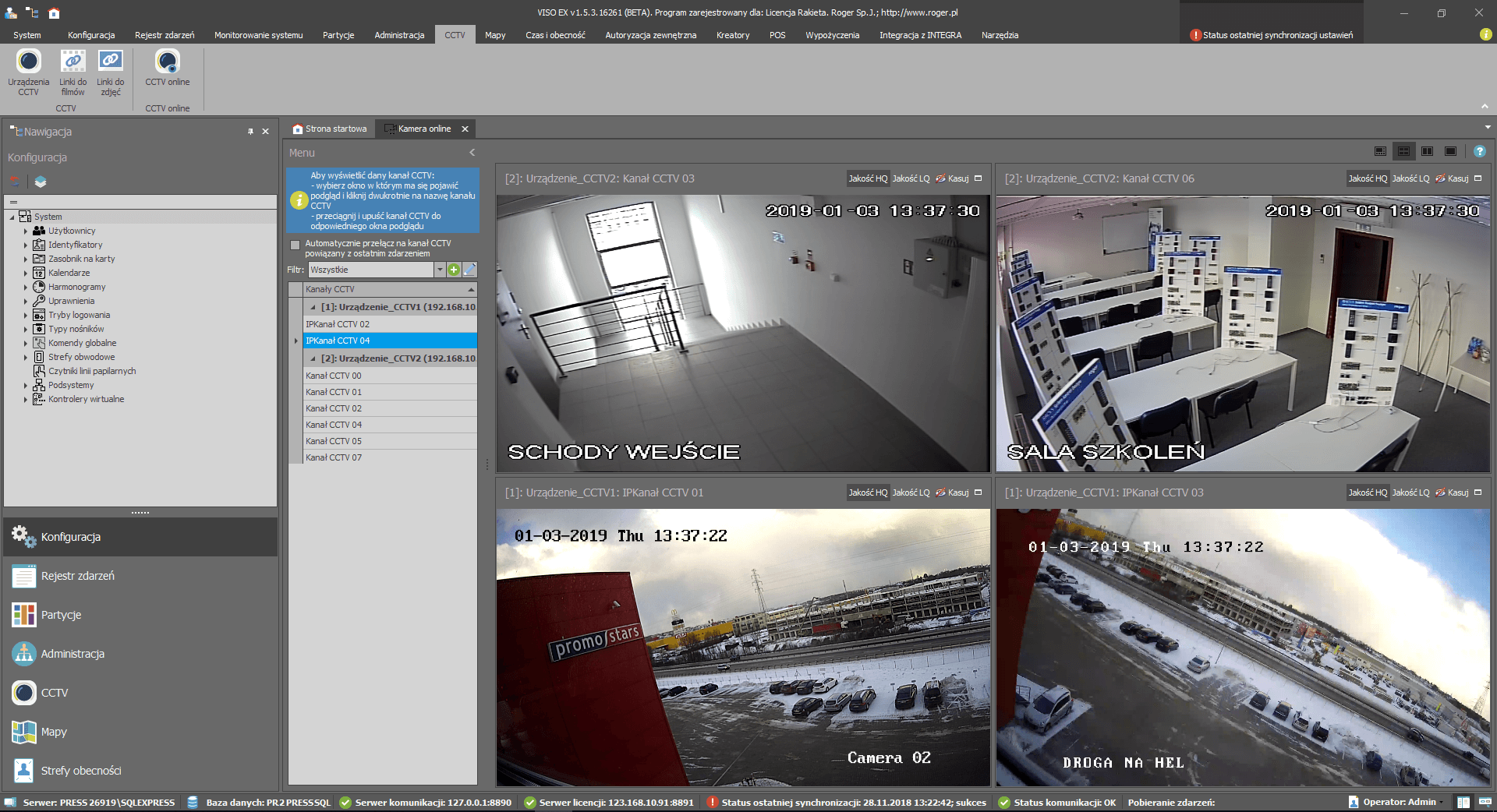Click Linki do filmów ribbon icon
The height and width of the screenshot is (812, 1497).
[x=73, y=62]
